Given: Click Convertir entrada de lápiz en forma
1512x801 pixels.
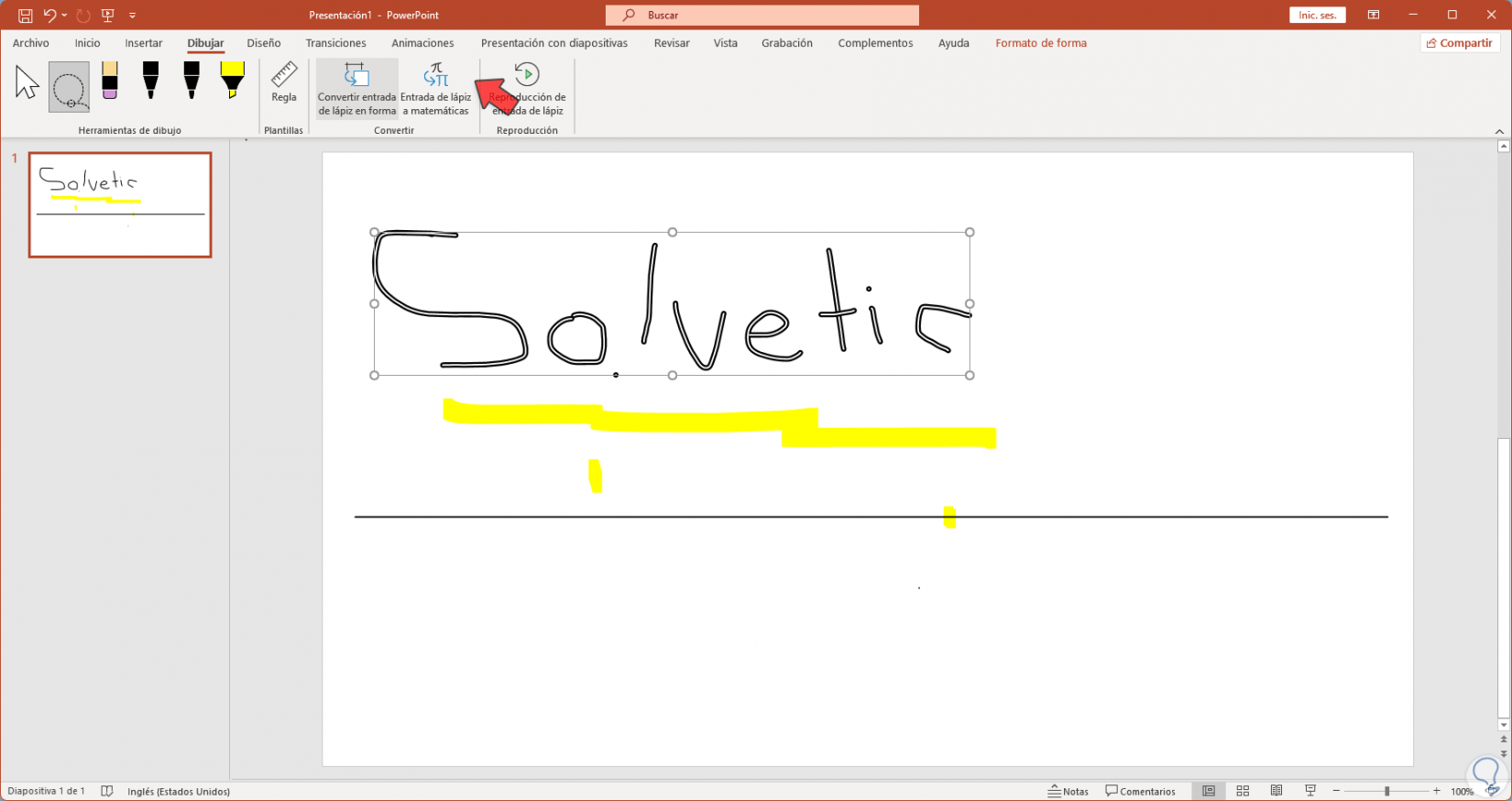Looking at the screenshot, I should click(x=357, y=89).
